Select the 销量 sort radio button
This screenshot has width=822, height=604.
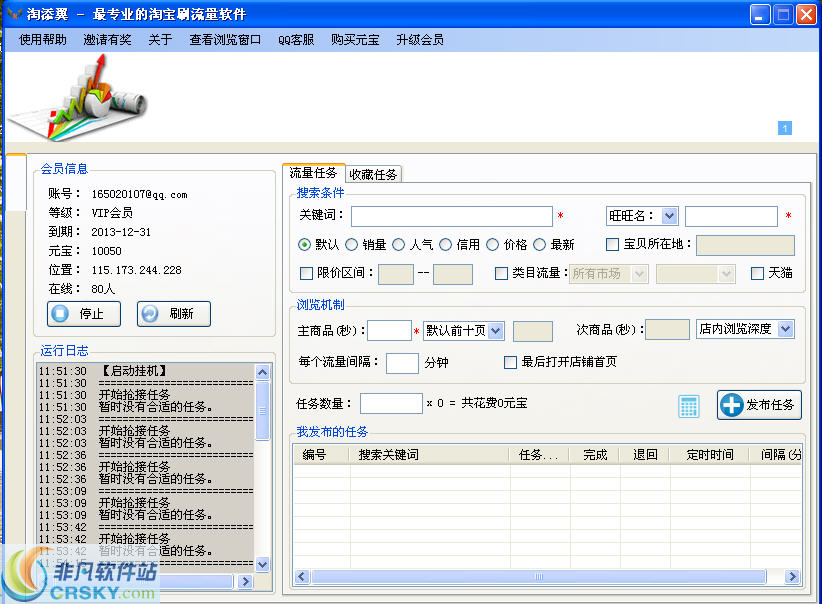[352, 243]
